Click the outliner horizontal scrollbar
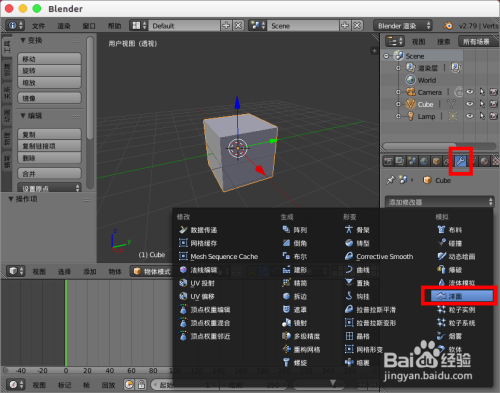 pos(420,146)
